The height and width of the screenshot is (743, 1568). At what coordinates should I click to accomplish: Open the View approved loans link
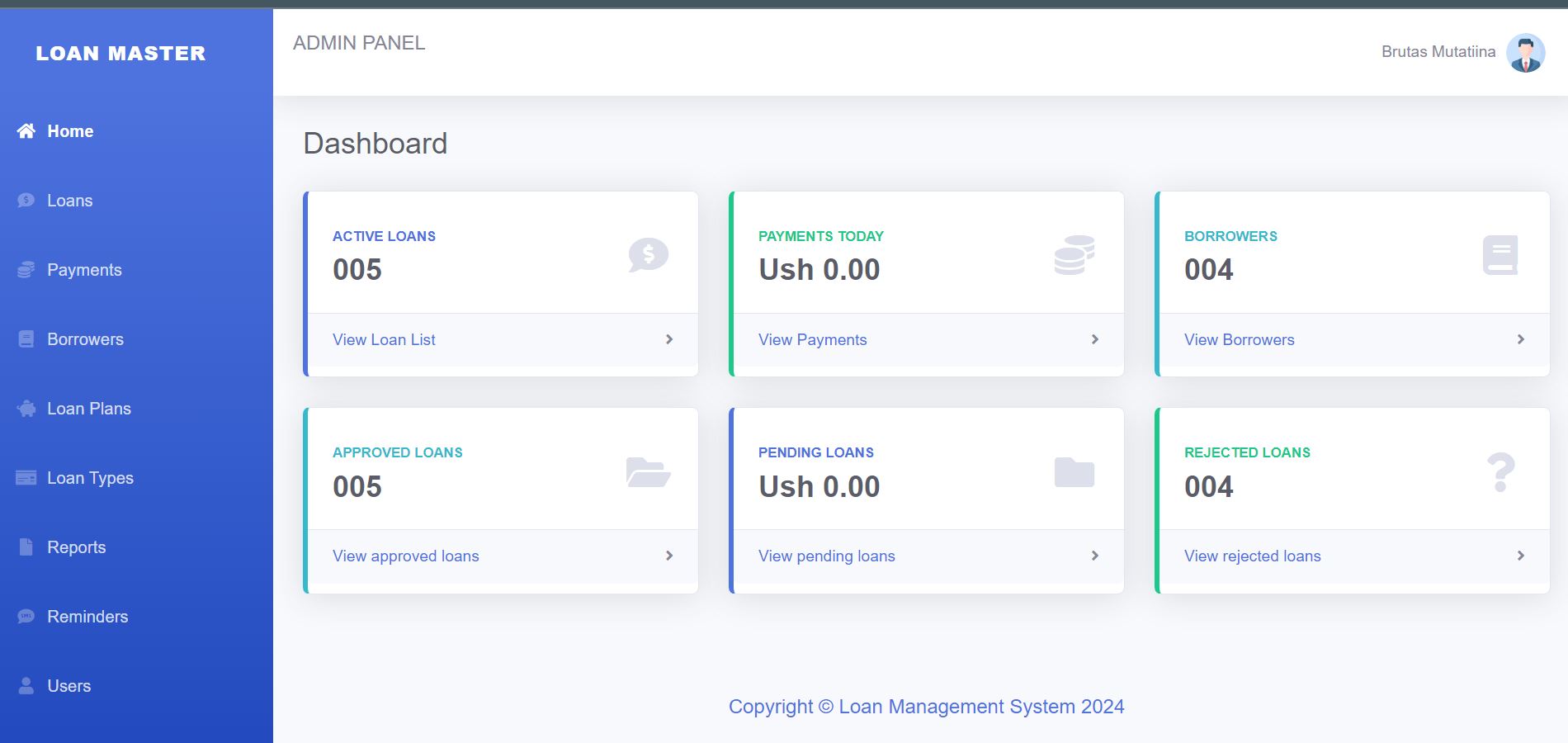[x=405, y=556]
